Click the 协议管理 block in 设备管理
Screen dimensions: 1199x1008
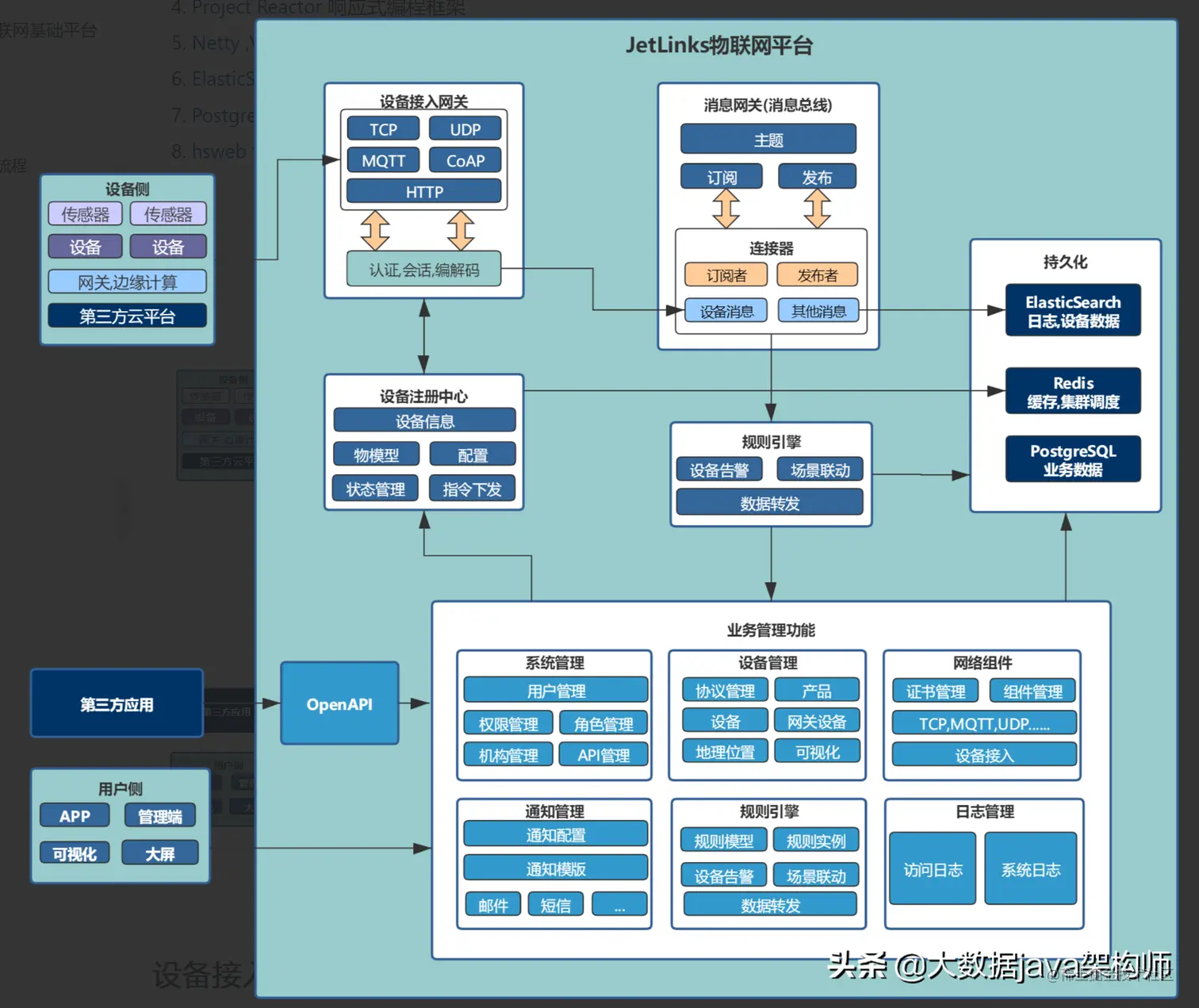tap(725, 691)
